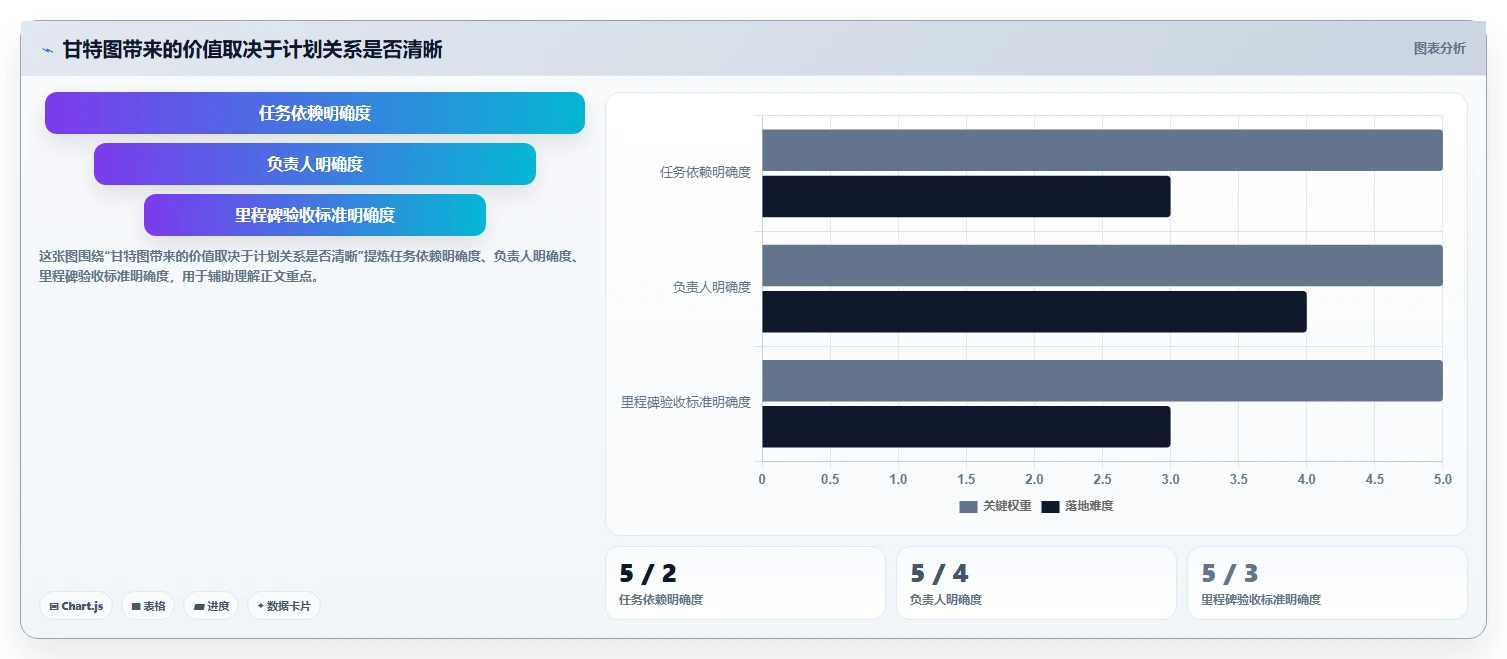Click the 落地难度 bar for 里程碑验收标准明确度
This screenshot has height=659, width=1507.
click(x=966, y=427)
